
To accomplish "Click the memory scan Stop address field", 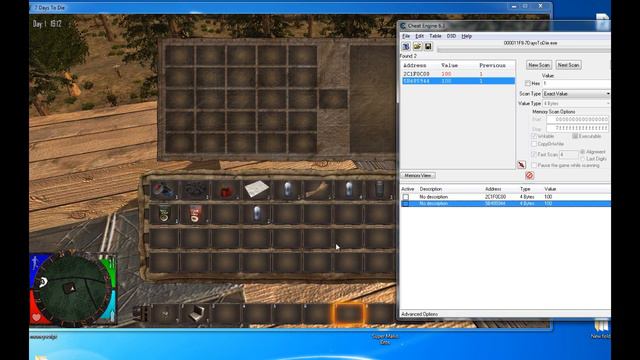I will coord(578,128).
